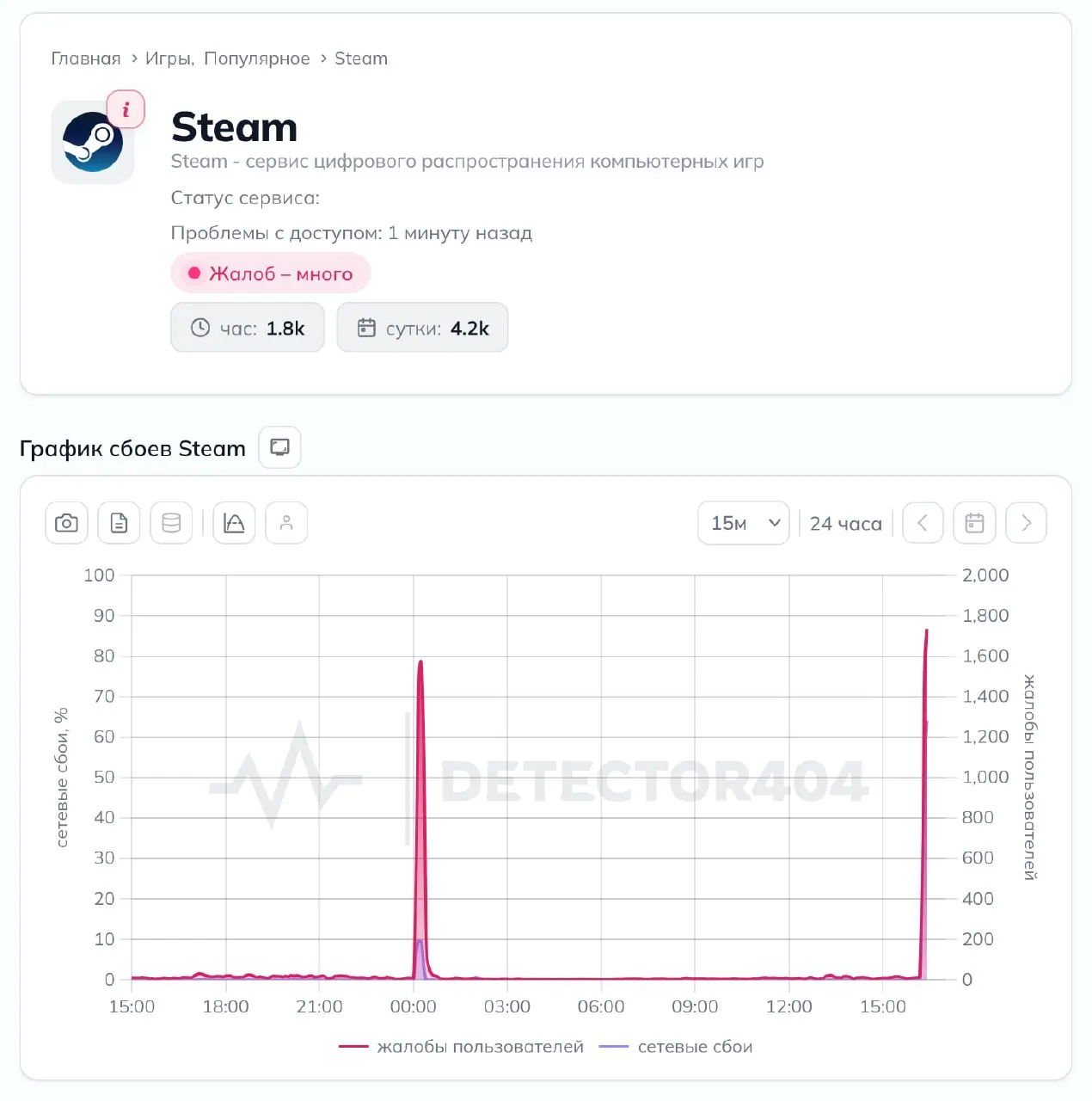
Task: Go to next period with right arrow
Action: coord(1026,523)
